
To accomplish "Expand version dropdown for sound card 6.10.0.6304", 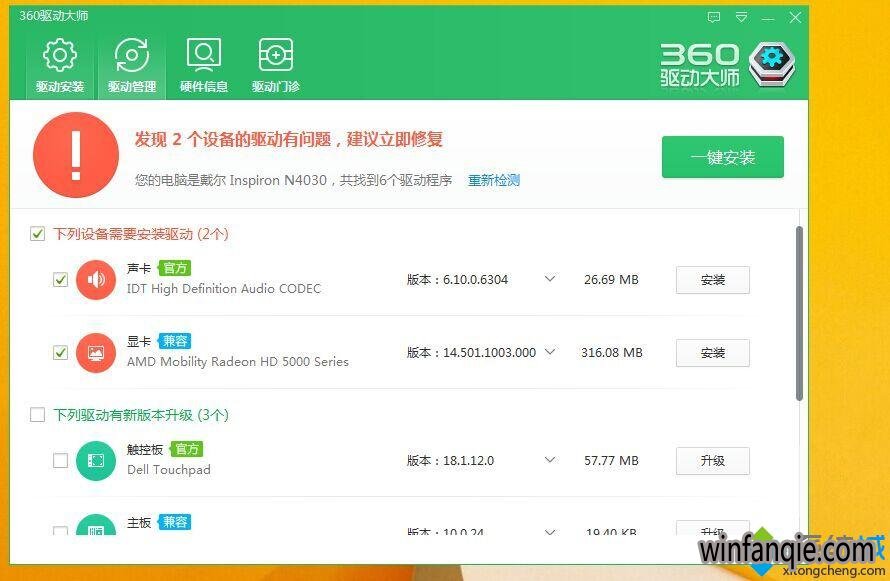I will [x=549, y=279].
